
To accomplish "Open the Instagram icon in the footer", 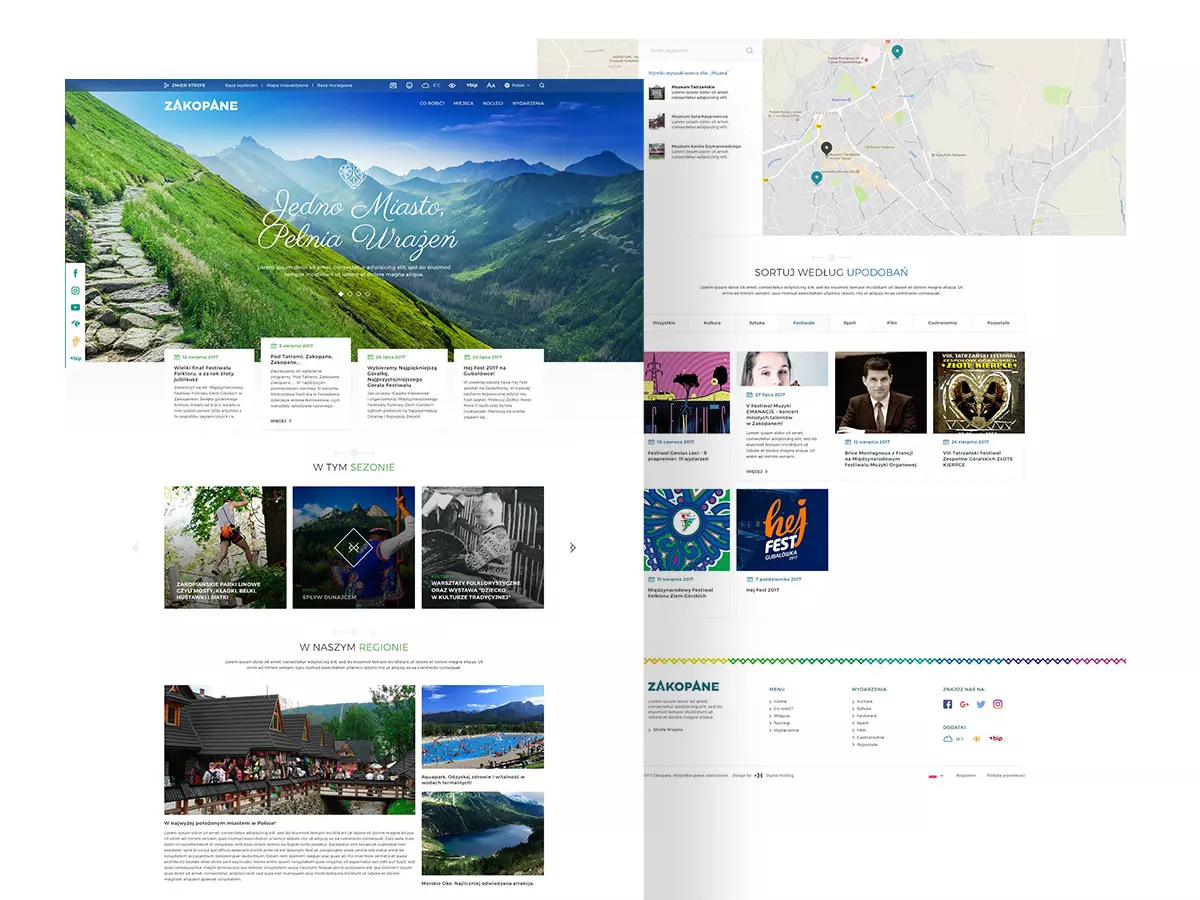I will tap(999, 703).
